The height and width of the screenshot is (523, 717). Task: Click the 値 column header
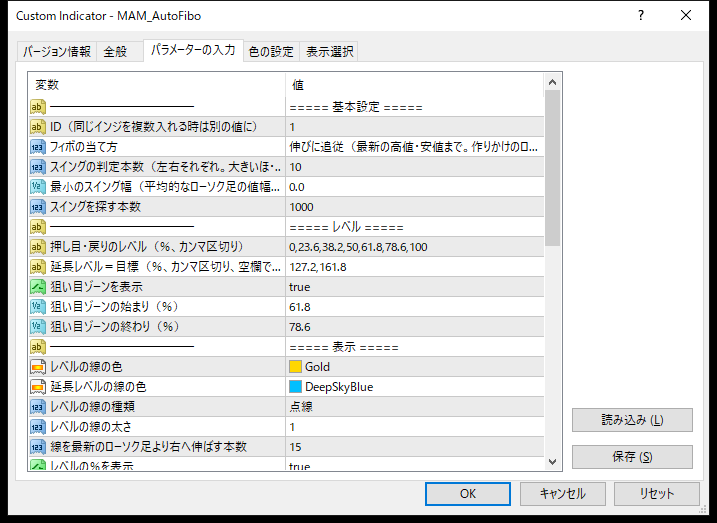(415, 85)
